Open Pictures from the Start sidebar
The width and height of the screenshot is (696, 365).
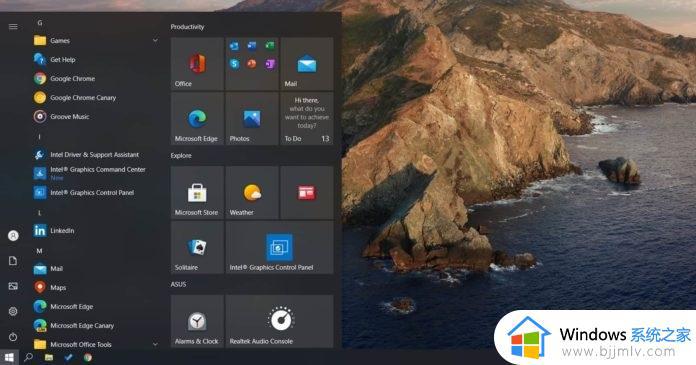click(x=13, y=286)
